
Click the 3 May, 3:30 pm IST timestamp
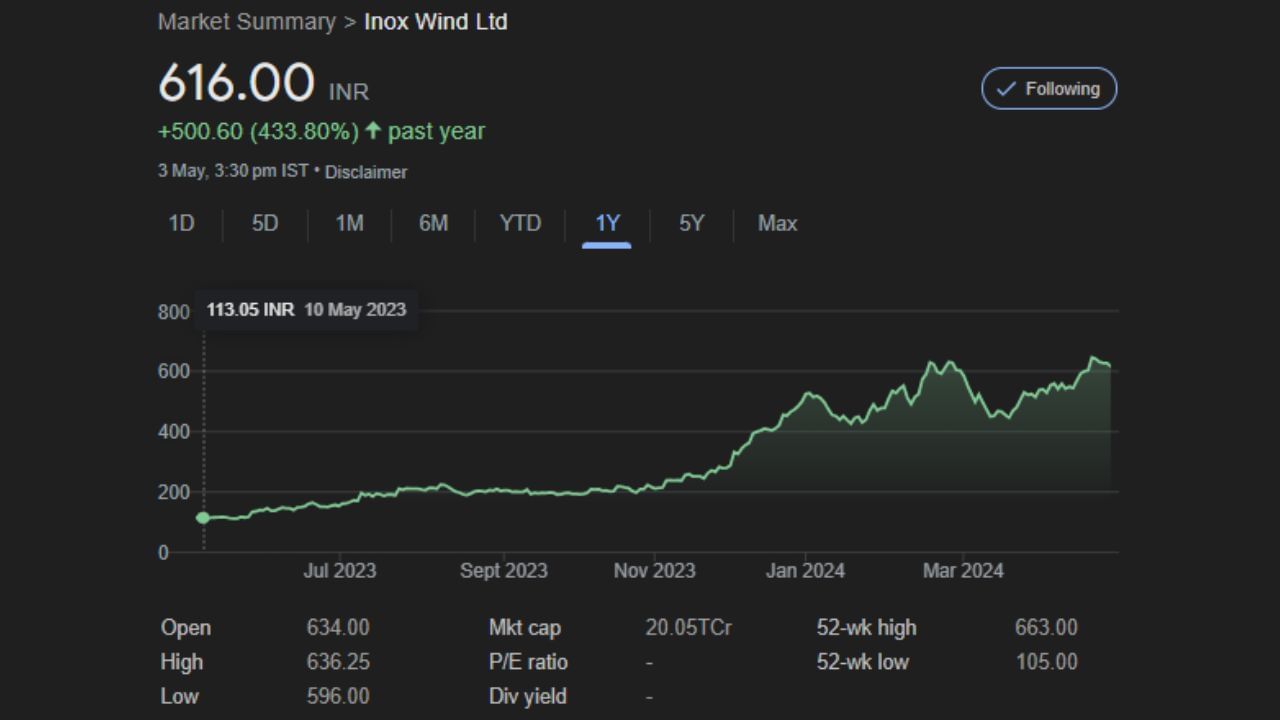[x=233, y=171]
